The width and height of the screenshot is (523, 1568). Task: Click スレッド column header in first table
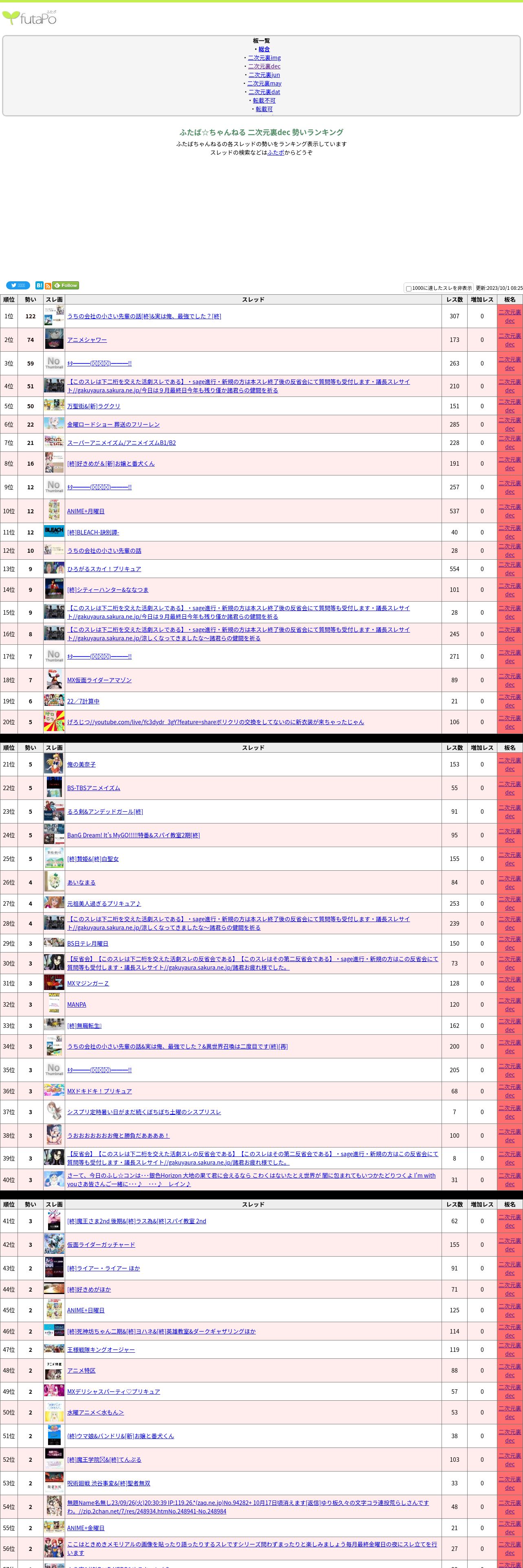[x=253, y=300]
